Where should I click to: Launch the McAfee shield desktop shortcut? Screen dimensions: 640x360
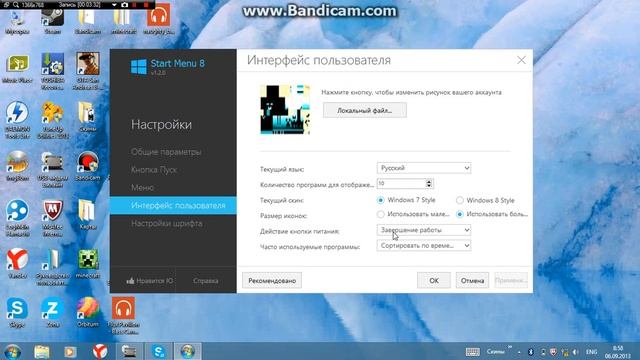53,217
